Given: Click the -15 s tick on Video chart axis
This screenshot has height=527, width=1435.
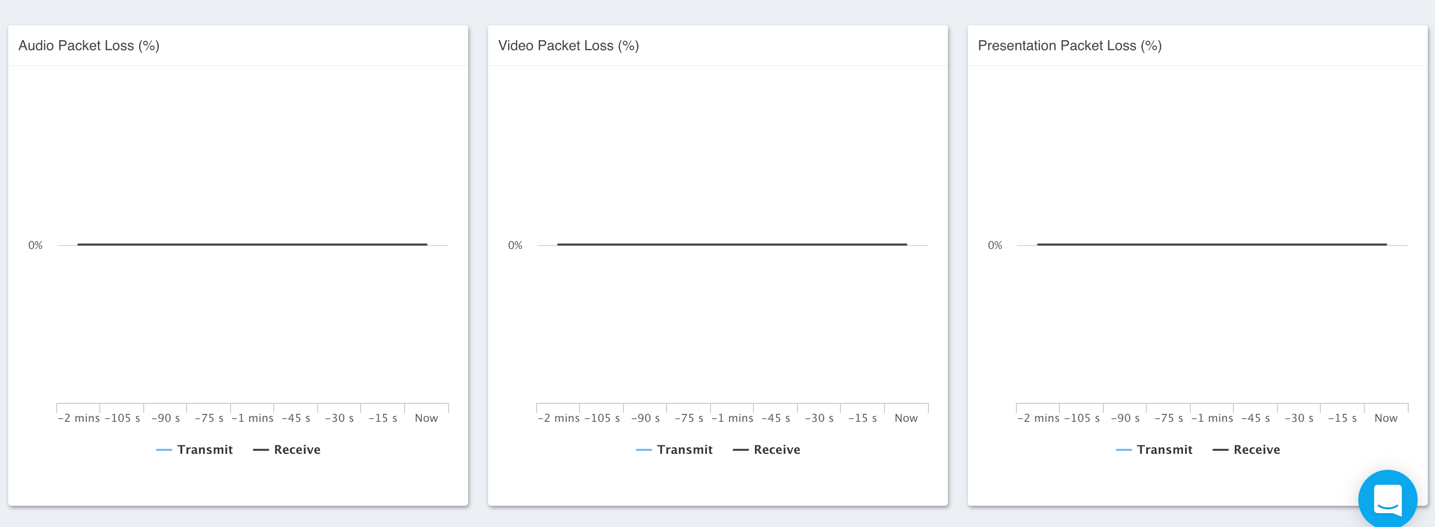Looking at the screenshot, I should point(862,418).
